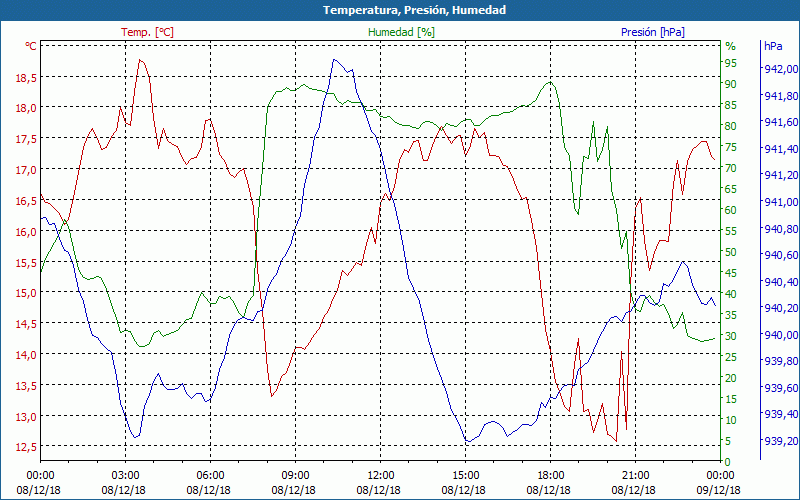Click the "16,0" temperature axis value
Screen dimensions: 800x500
pos(27,232)
